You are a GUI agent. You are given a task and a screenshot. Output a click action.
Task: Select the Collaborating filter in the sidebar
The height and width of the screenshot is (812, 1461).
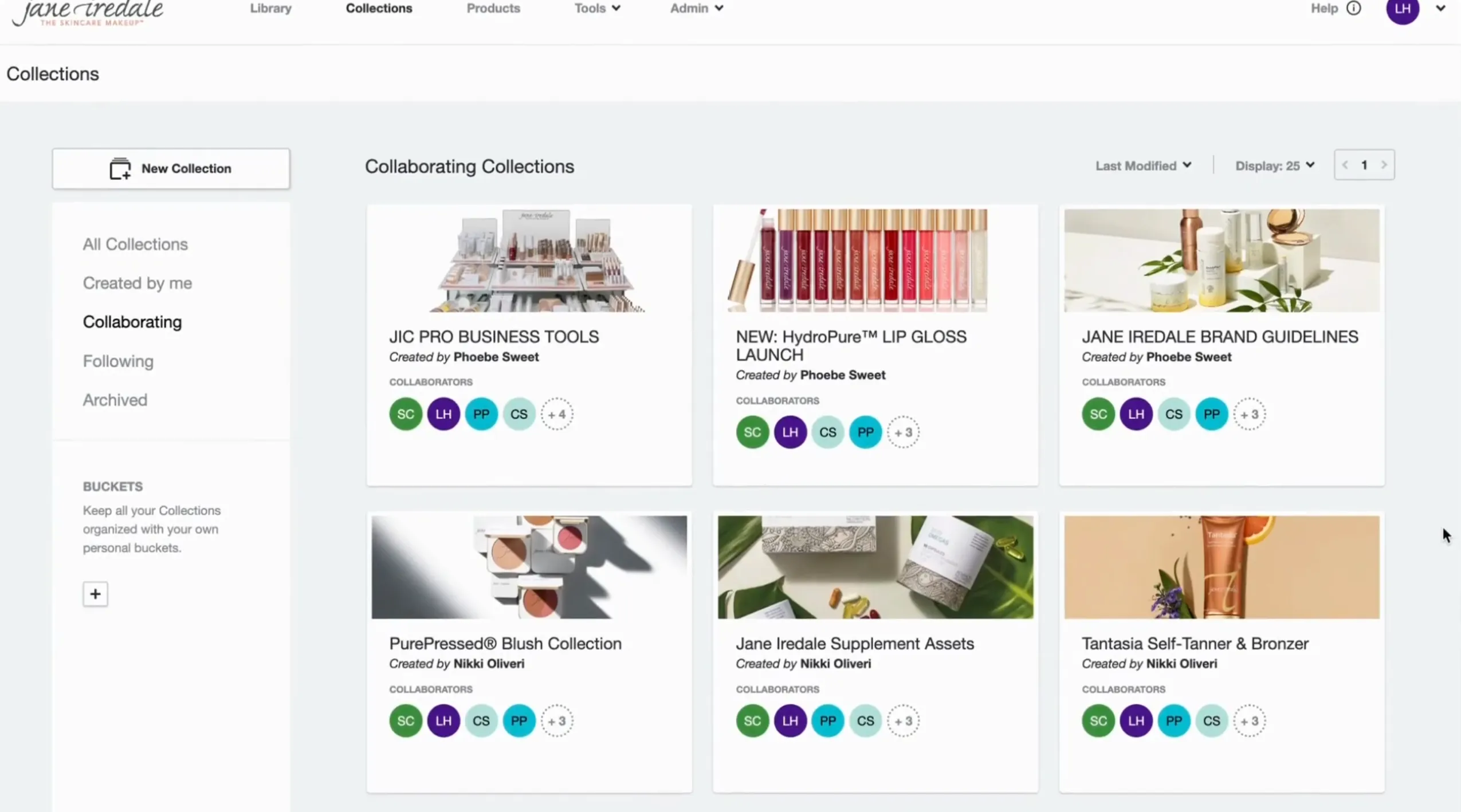132,322
